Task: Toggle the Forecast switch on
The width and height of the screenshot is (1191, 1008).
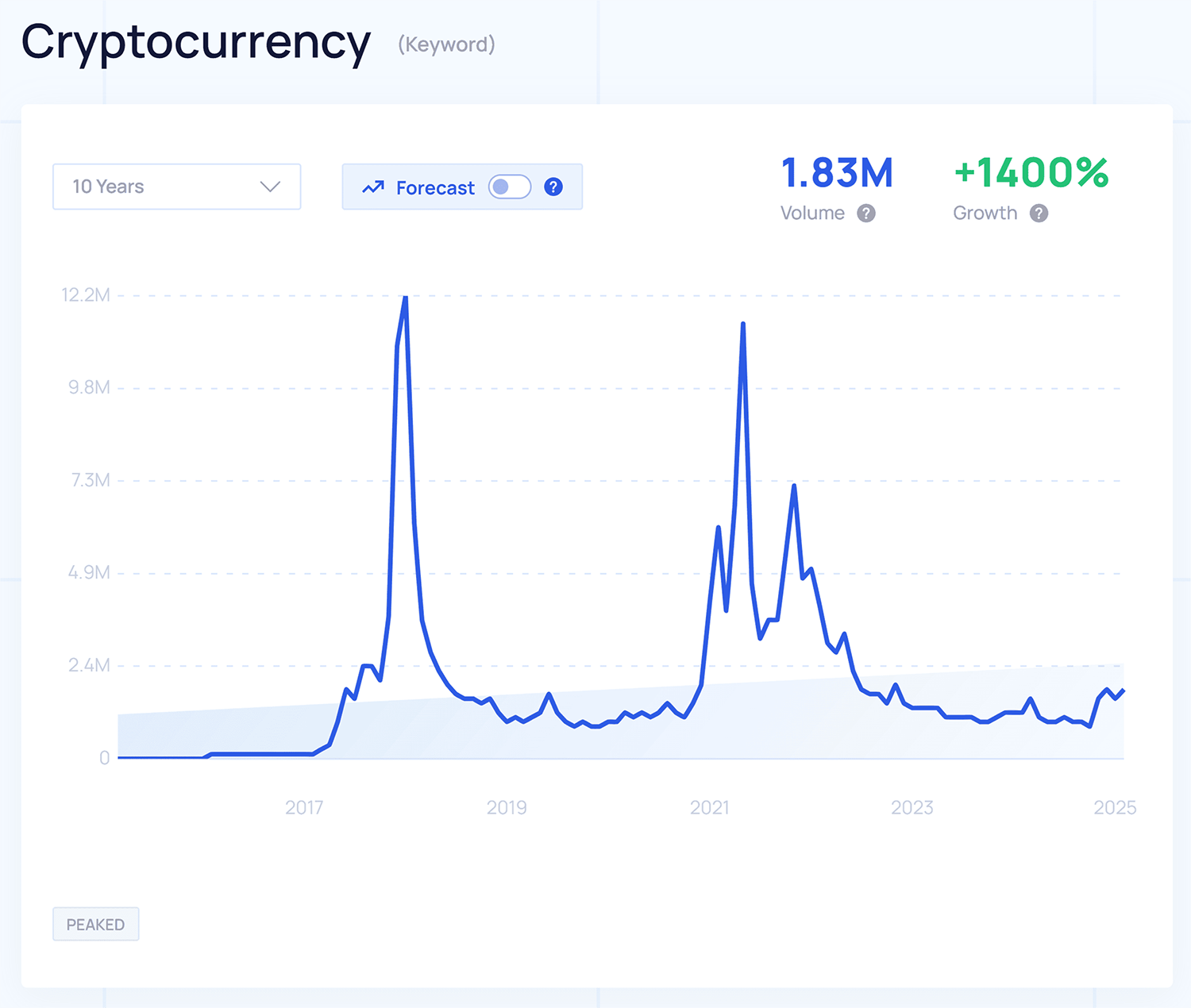Action: tap(510, 187)
